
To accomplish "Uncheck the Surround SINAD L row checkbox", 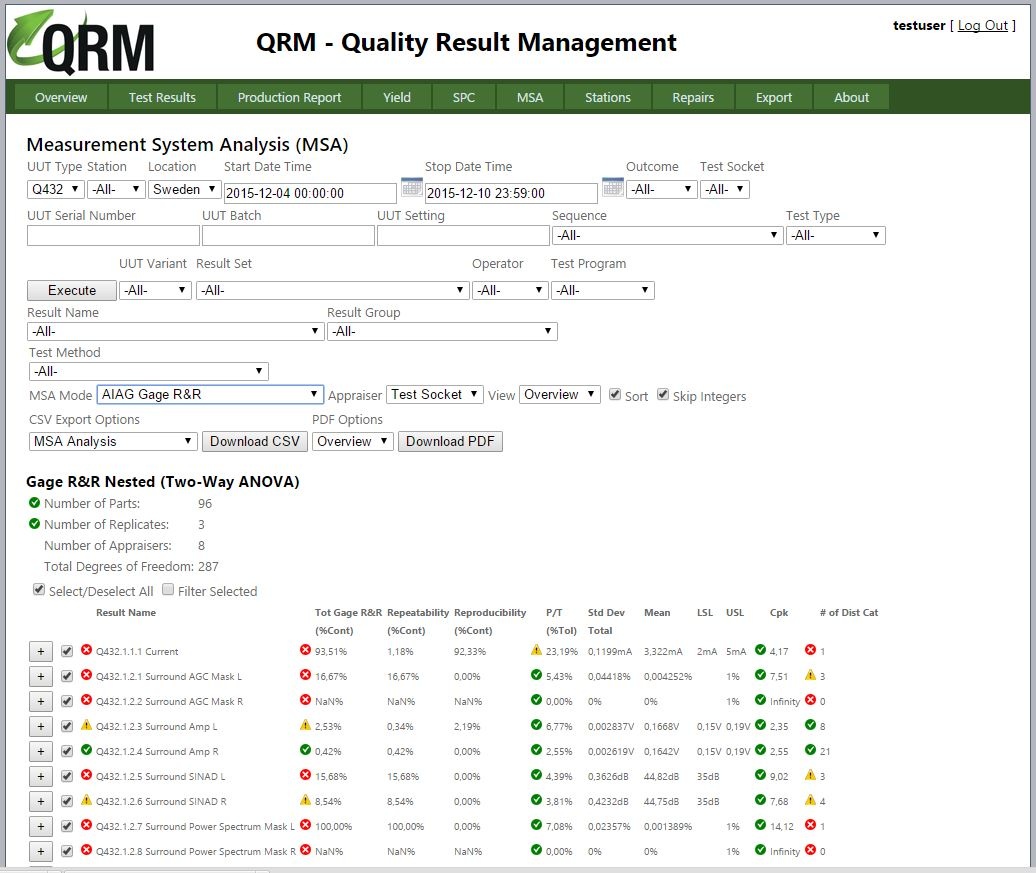I will click(x=67, y=777).
